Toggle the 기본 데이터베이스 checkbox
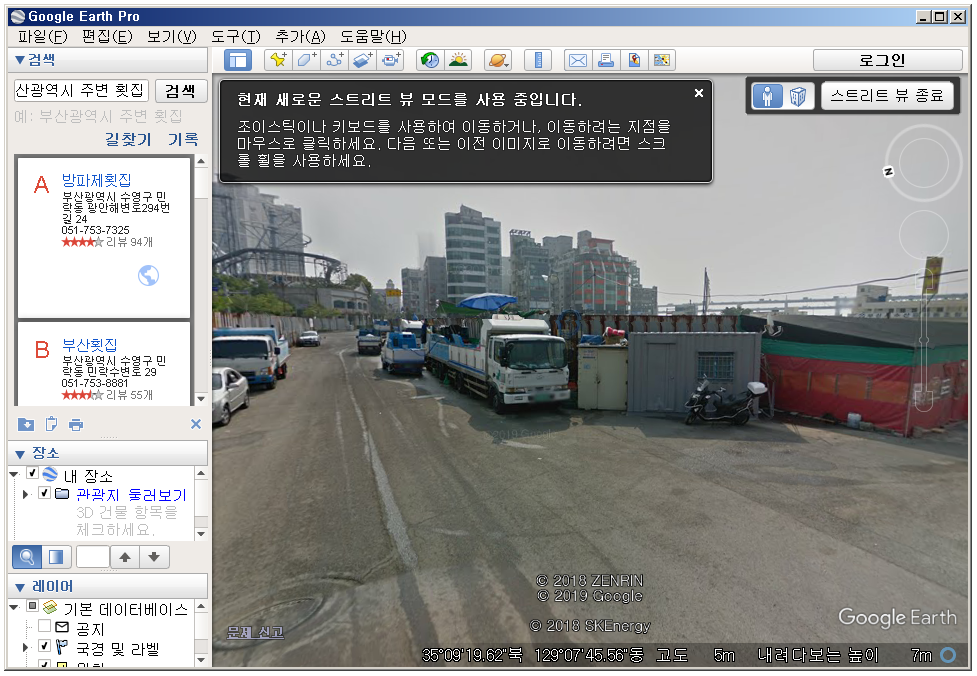Viewport: 977px width, 676px height. (x=32, y=606)
